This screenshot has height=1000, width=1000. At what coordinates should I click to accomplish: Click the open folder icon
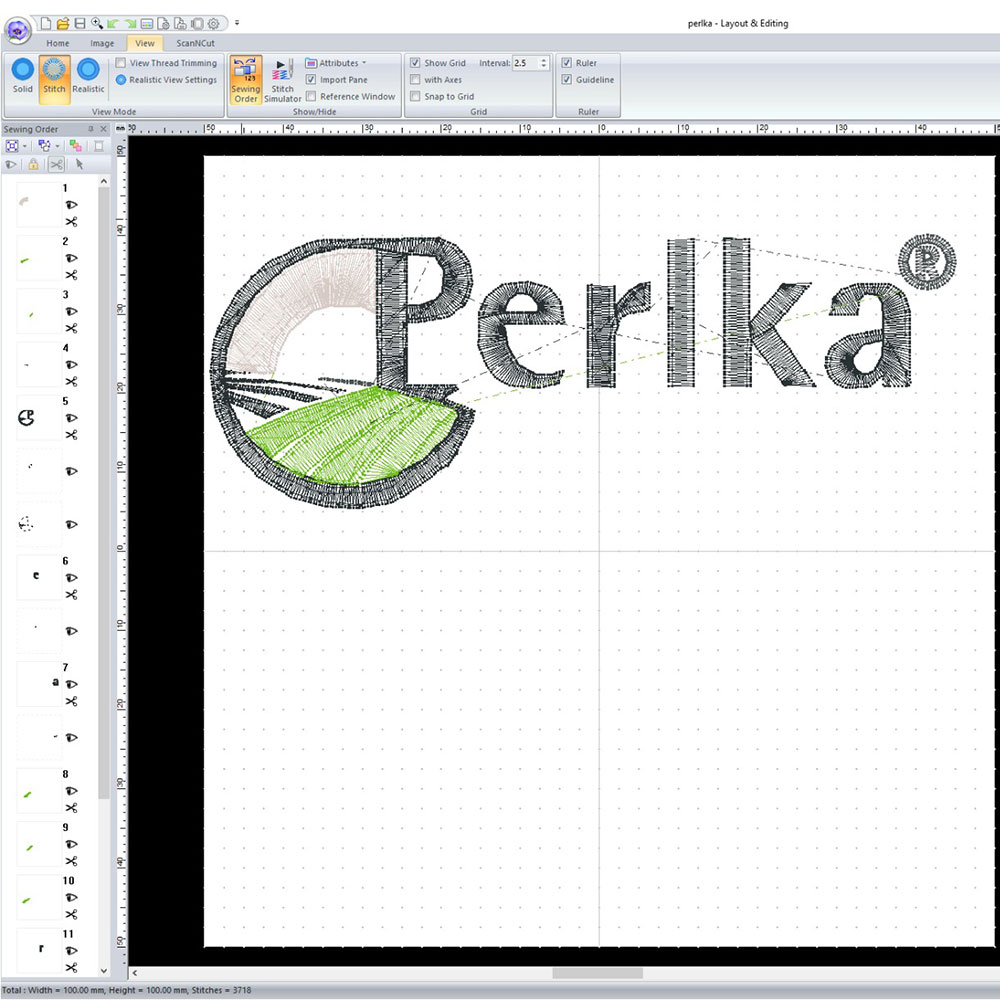click(62, 24)
